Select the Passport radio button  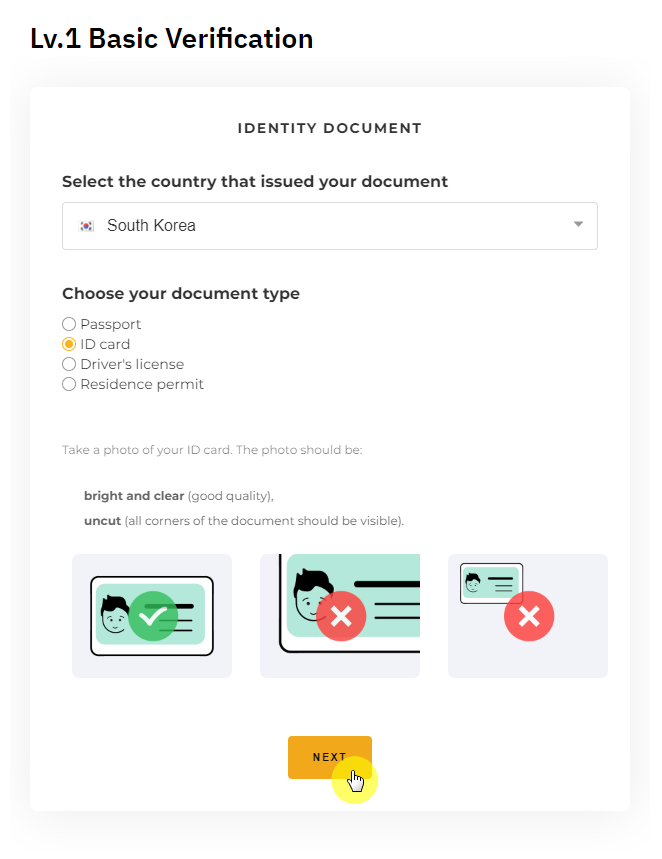point(69,324)
